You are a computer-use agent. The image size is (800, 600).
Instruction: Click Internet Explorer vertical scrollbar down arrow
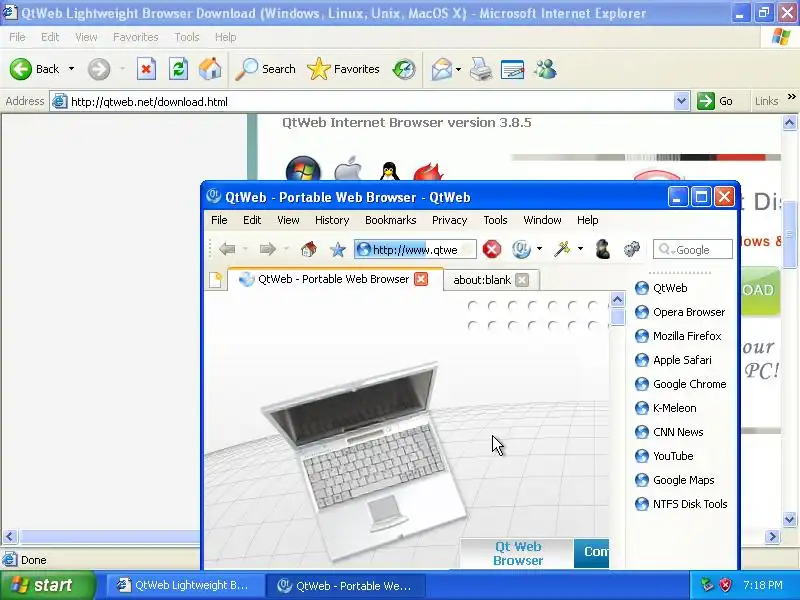[789, 520]
